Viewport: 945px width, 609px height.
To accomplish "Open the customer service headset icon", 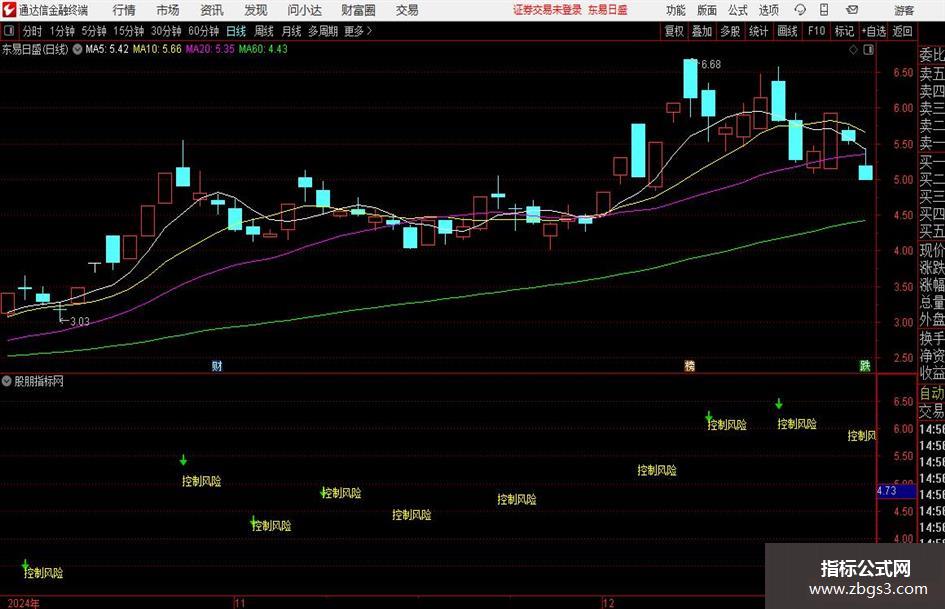I will pyautogui.click(x=800, y=10).
